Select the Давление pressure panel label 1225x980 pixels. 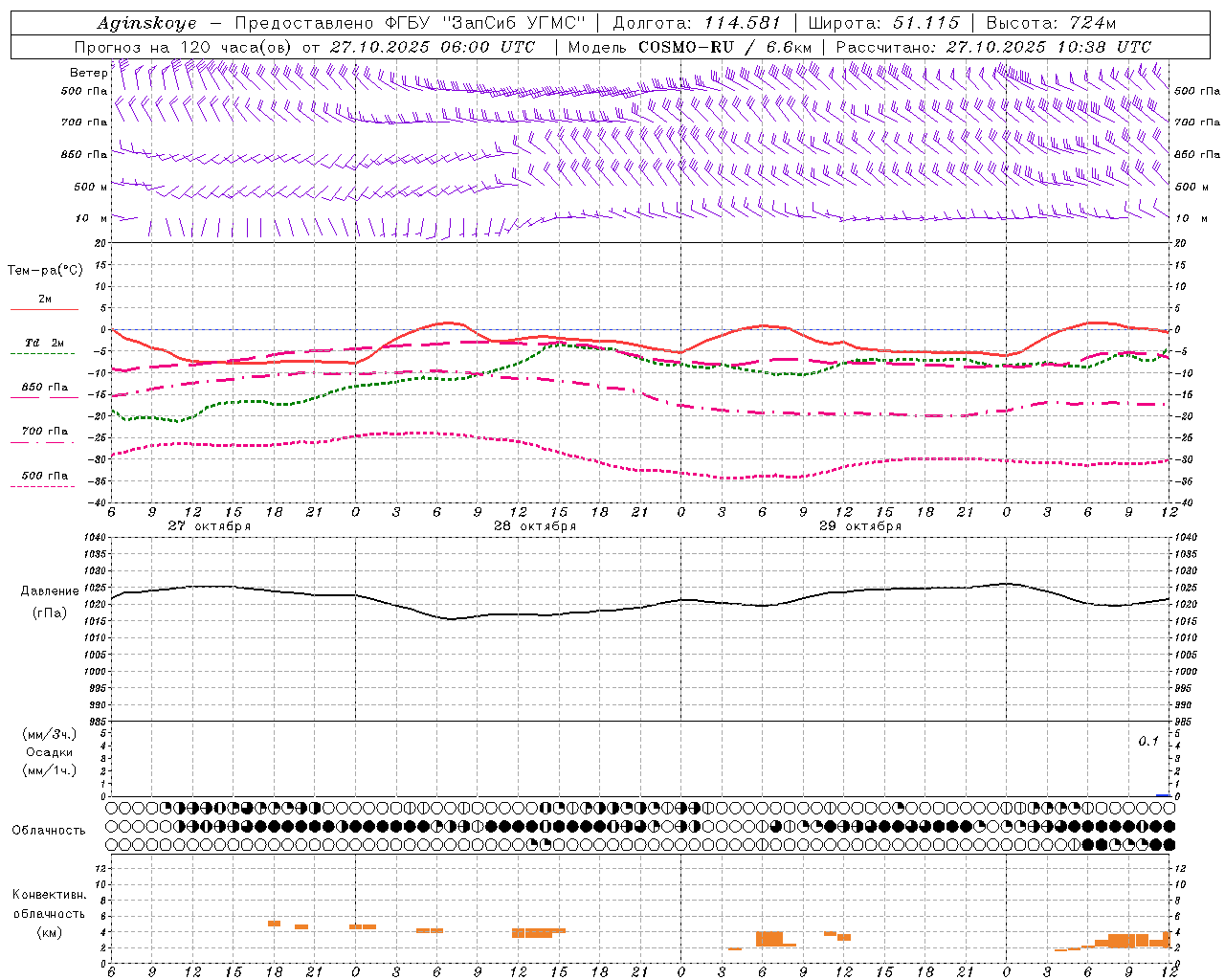pyautogui.click(x=50, y=591)
